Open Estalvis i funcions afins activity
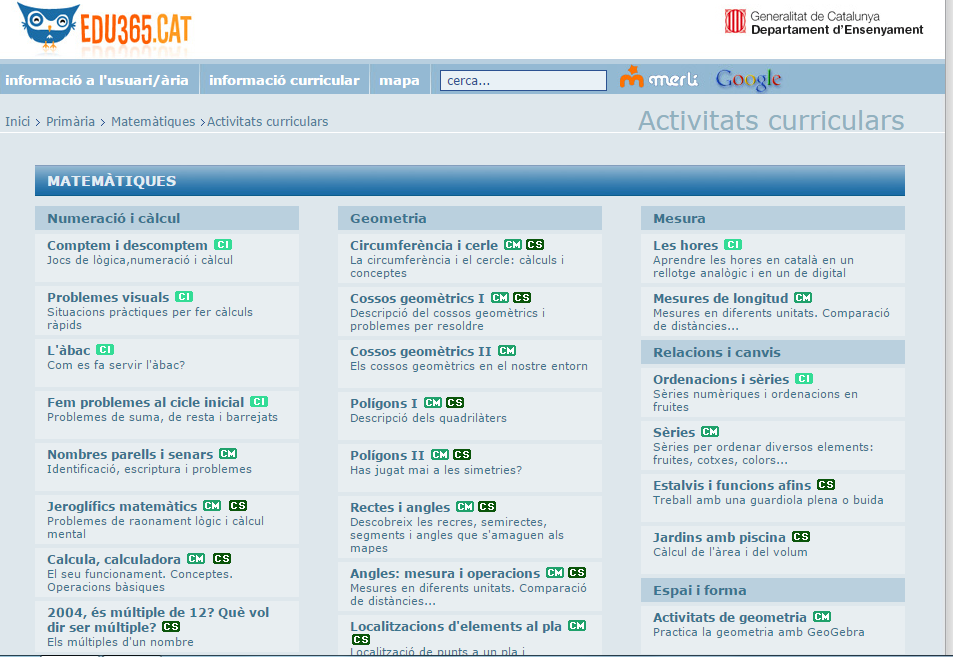The image size is (953, 657). [732, 485]
